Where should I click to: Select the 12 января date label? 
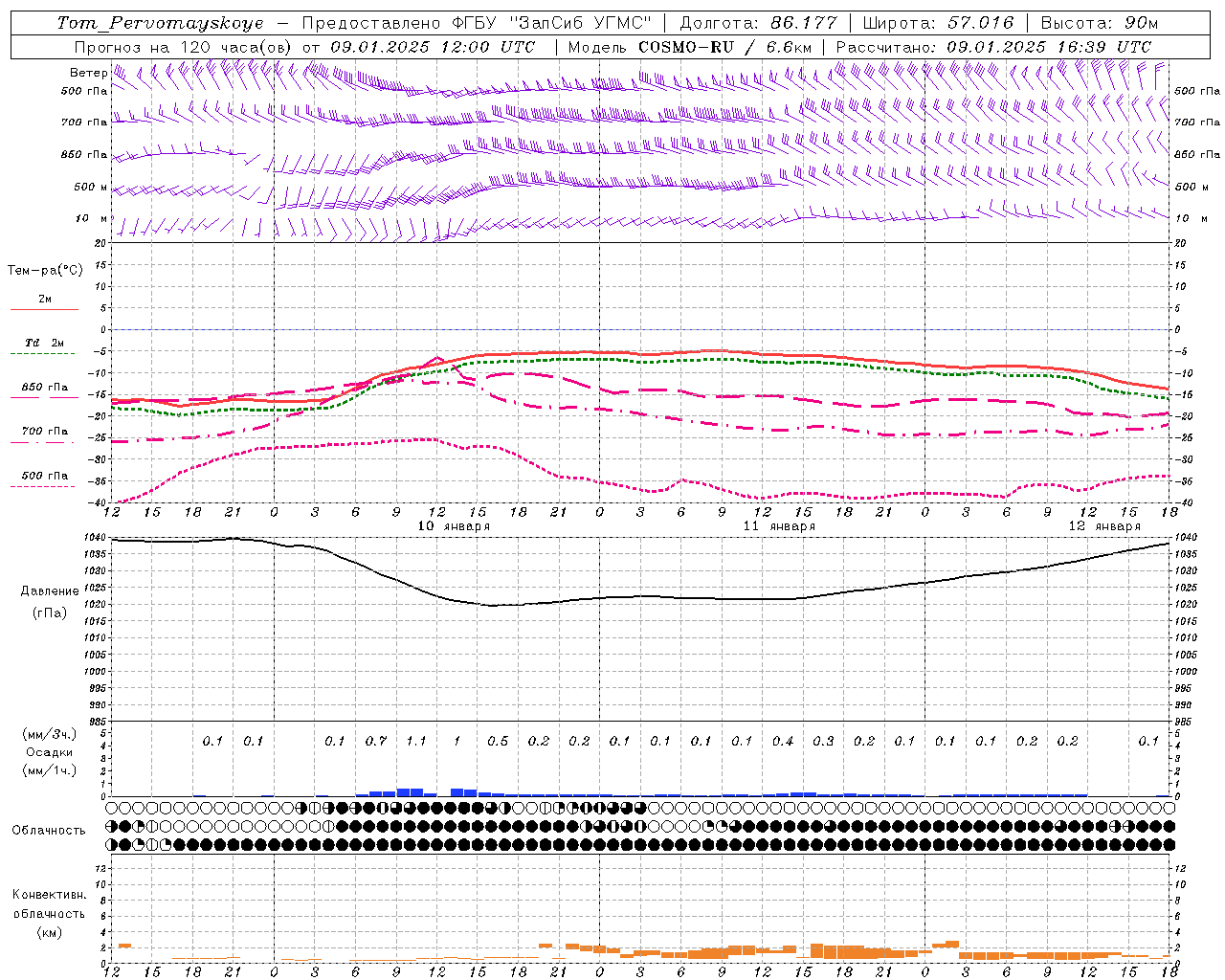[x=1104, y=526]
